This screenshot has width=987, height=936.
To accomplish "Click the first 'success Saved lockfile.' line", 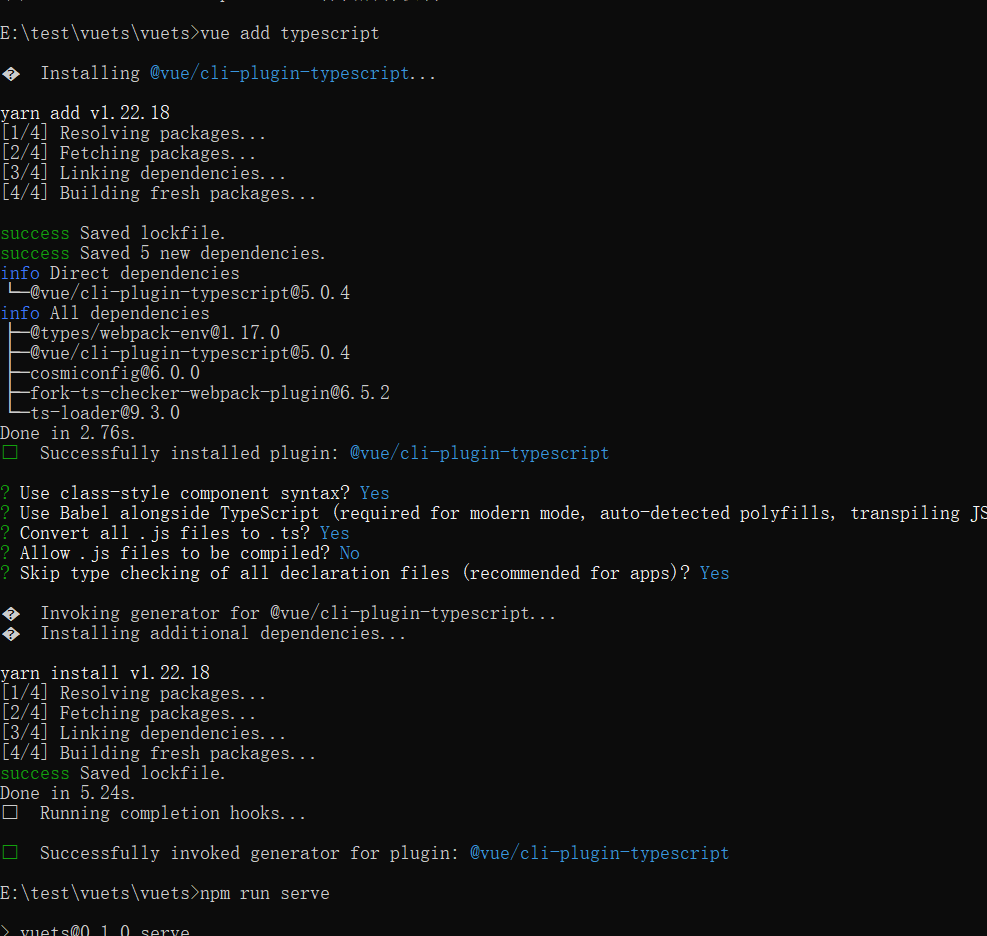I will pyautogui.click(x=113, y=233).
